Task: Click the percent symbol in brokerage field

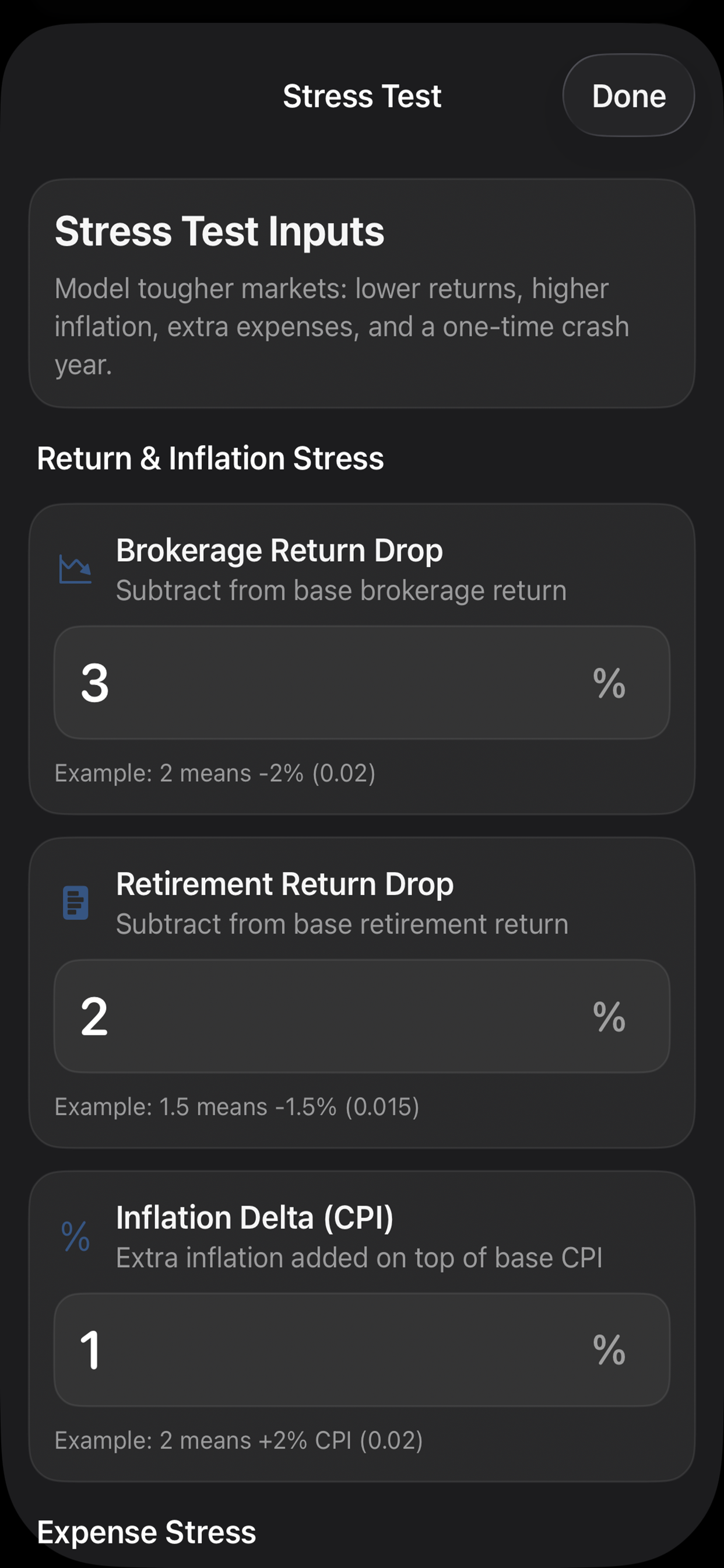Action: click(x=609, y=683)
